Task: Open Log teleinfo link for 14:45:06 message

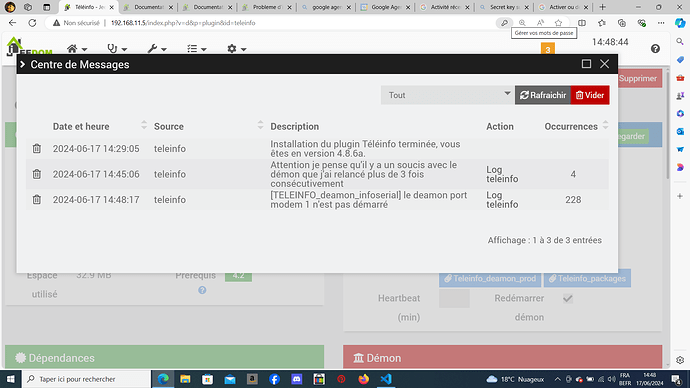Action: (x=502, y=174)
